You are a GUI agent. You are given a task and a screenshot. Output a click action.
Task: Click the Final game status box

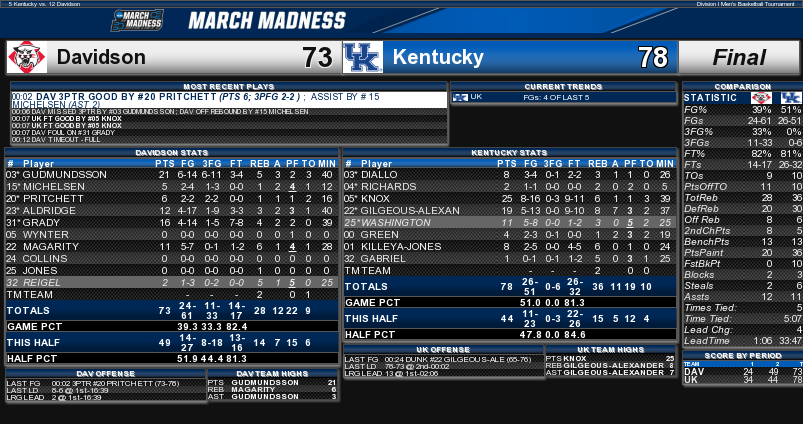738,57
